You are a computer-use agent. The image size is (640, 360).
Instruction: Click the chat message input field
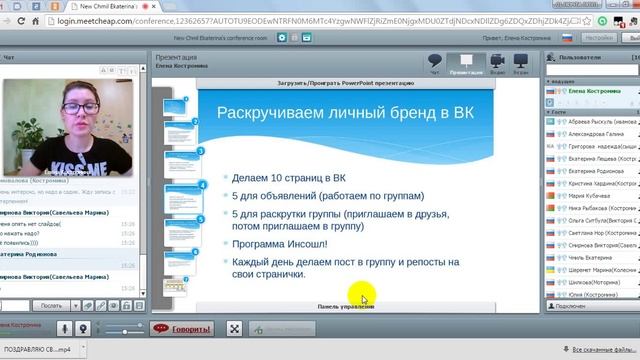[x=15, y=305]
